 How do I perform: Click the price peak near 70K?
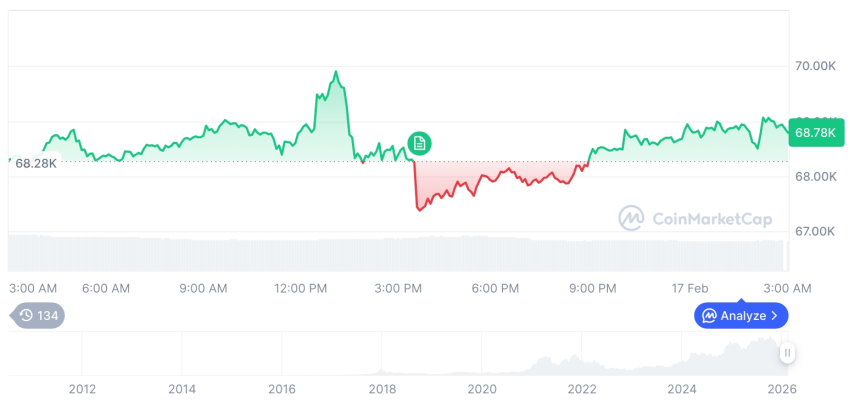pos(336,72)
